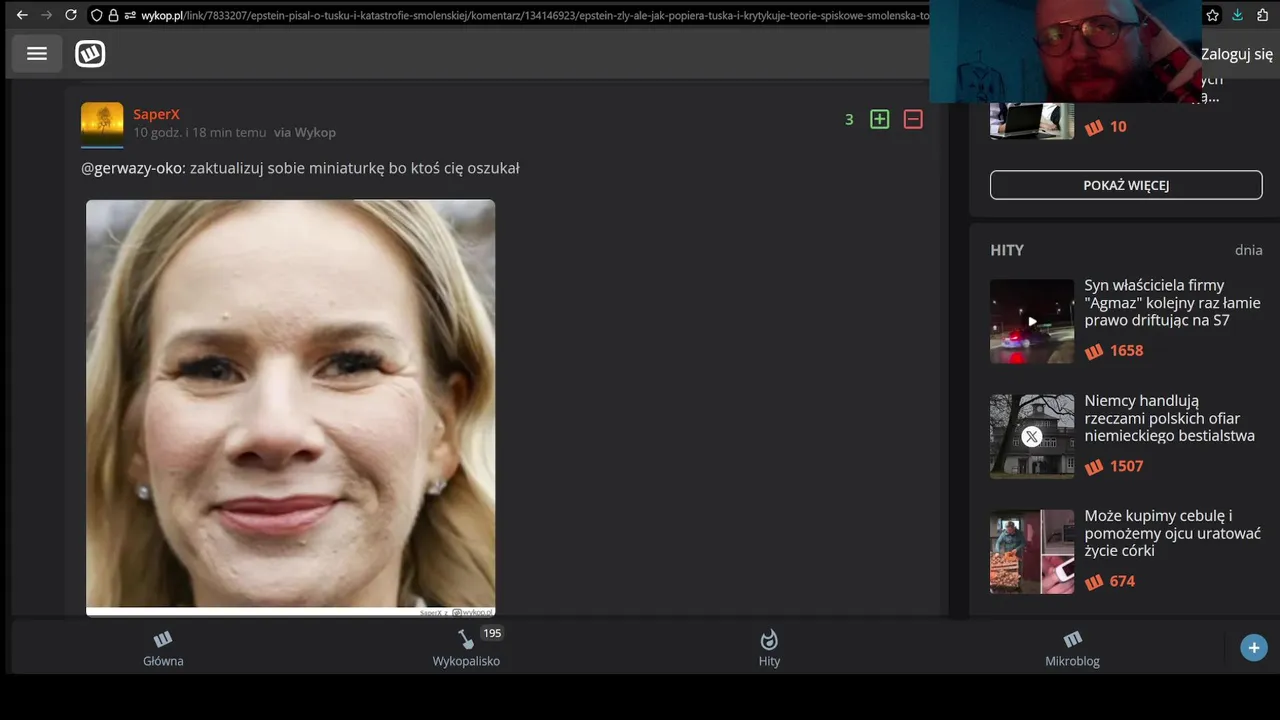Image resolution: width=1280 pixels, height=720 pixels.
Task: Click comment timestamp 10 godz. i 18 min temu
Action: pyautogui.click(x=200, y=132)
